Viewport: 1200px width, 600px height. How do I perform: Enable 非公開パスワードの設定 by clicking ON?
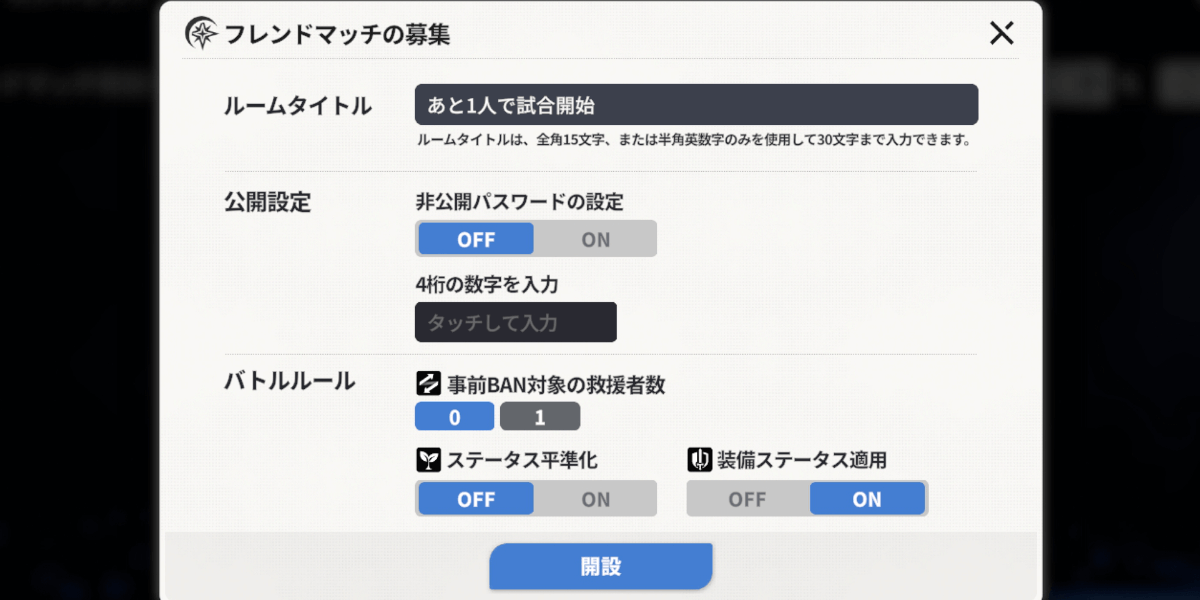tap(595, 238)
